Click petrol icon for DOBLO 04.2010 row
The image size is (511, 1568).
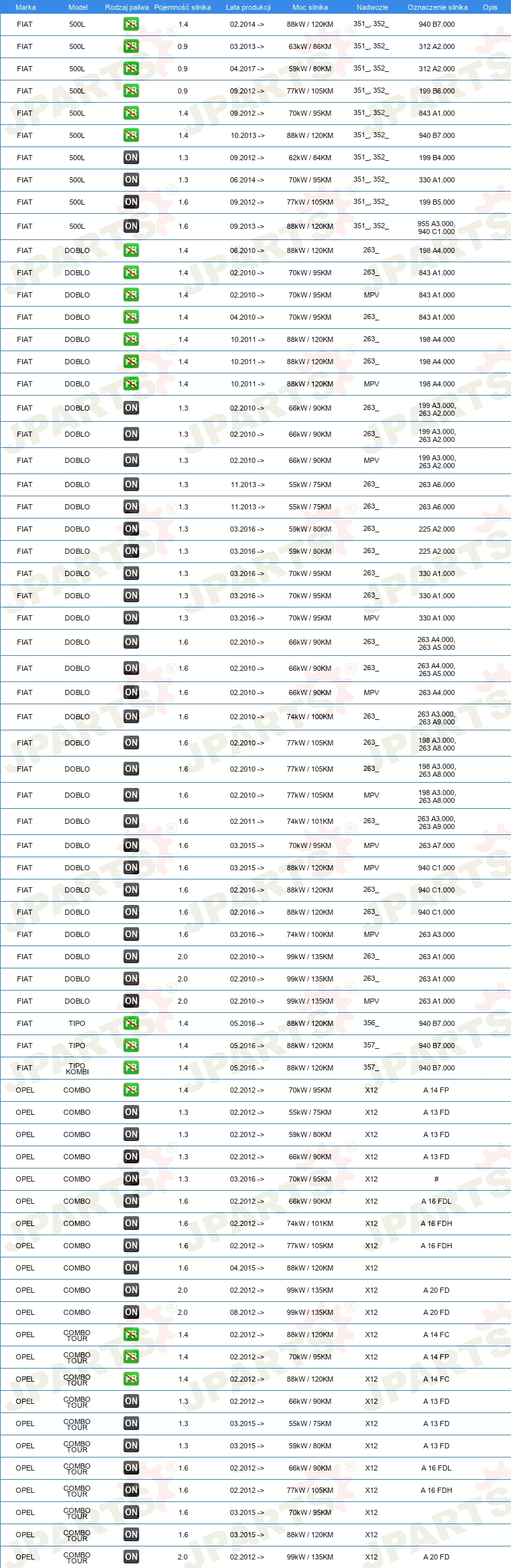pyautogui.click(x=131, y=317)
